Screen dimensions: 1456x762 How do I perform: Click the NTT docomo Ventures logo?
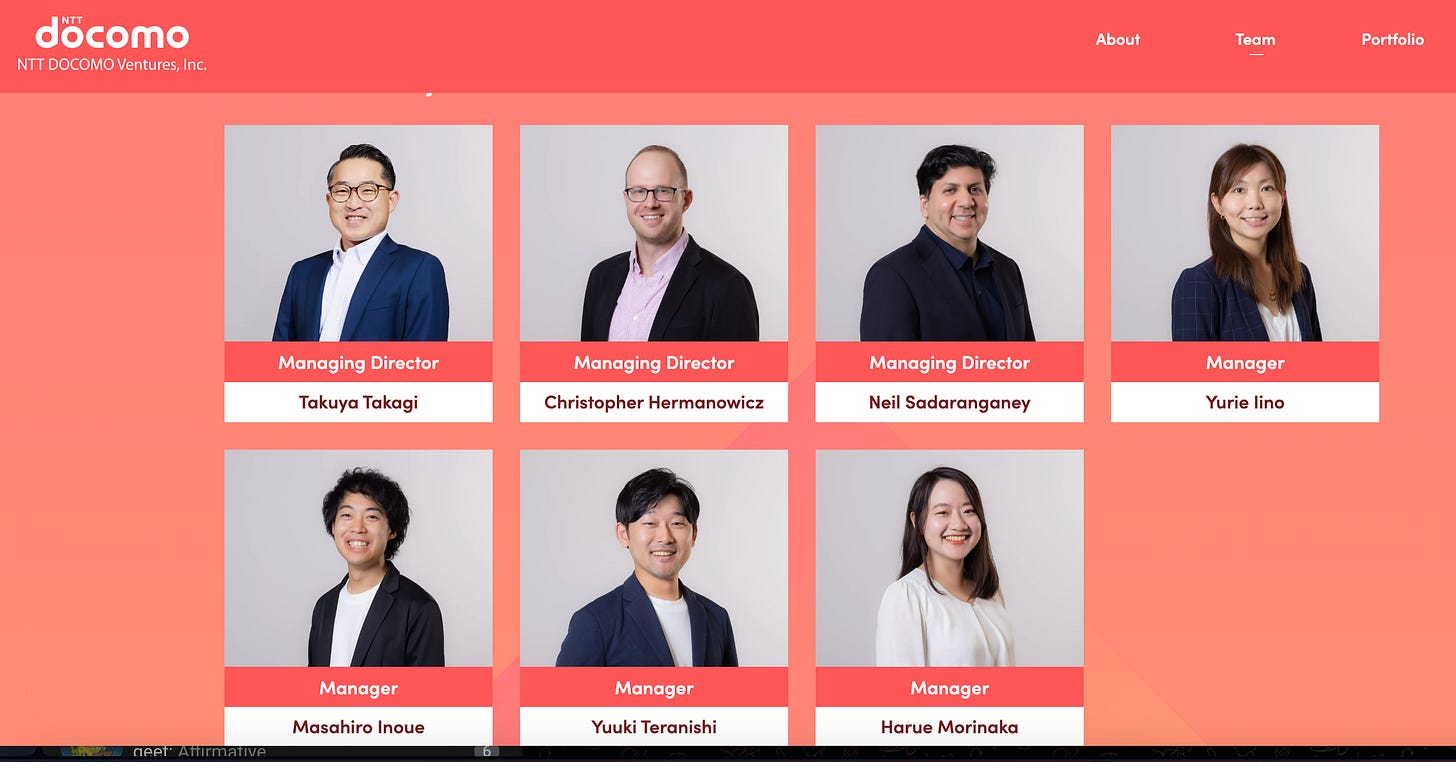click(x=112, y=44)
